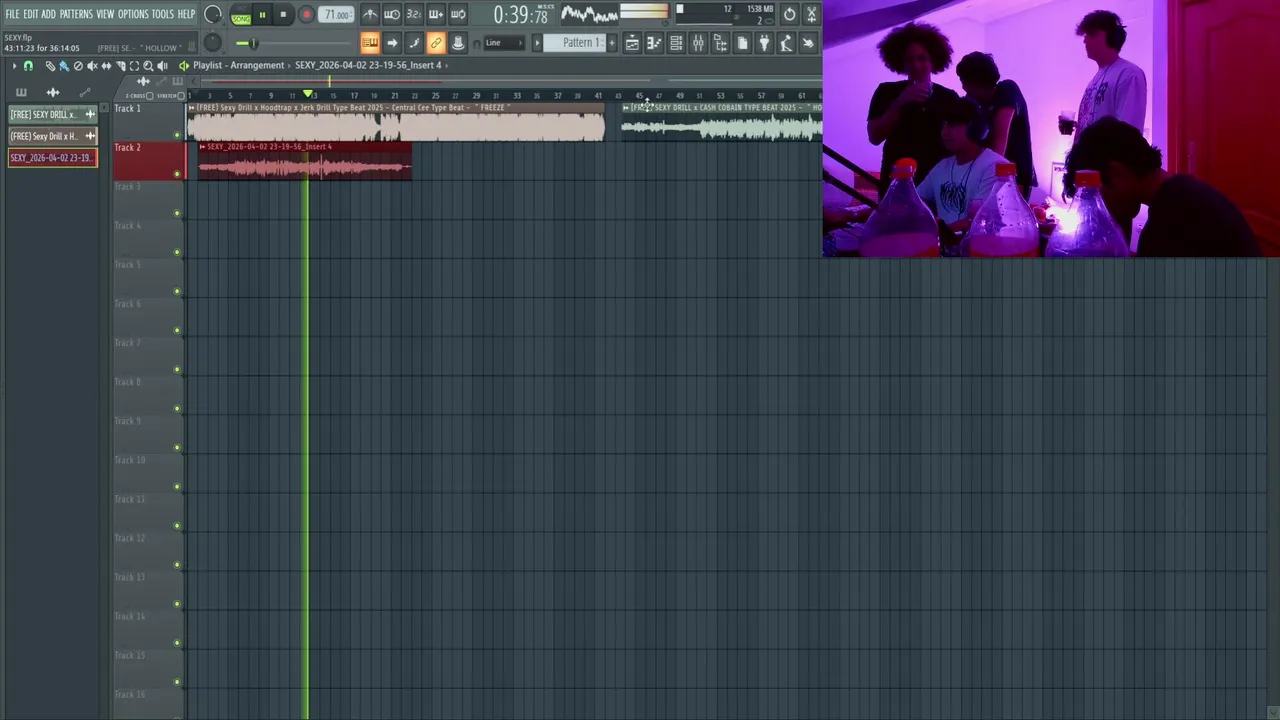This screenshot has height=720, width=1280.
Task: Choose the Playback speaker tool in Playlist
Action: (x=162, y=66)
